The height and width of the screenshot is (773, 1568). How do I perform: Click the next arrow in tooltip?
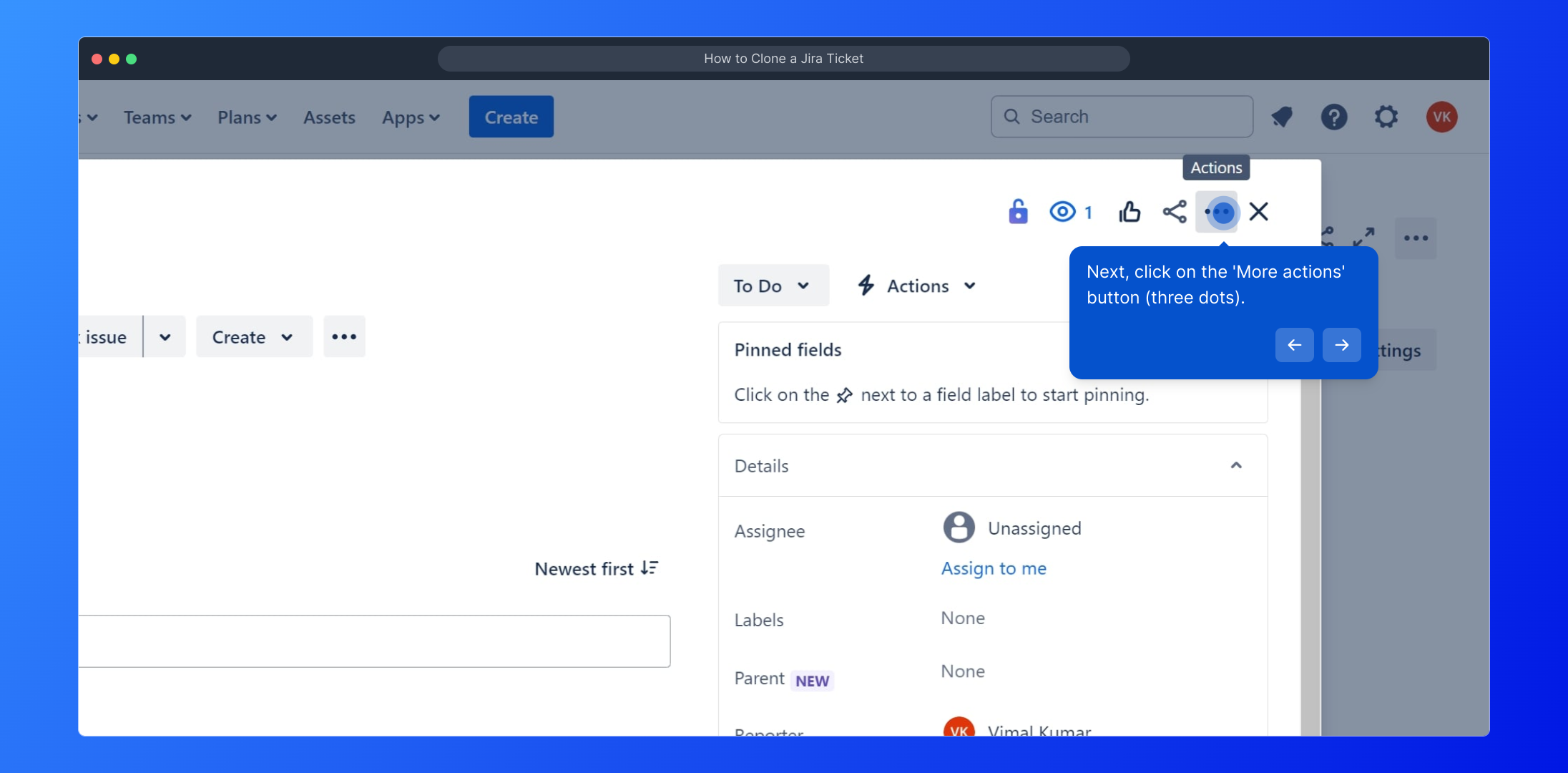tap(1341, 345)
